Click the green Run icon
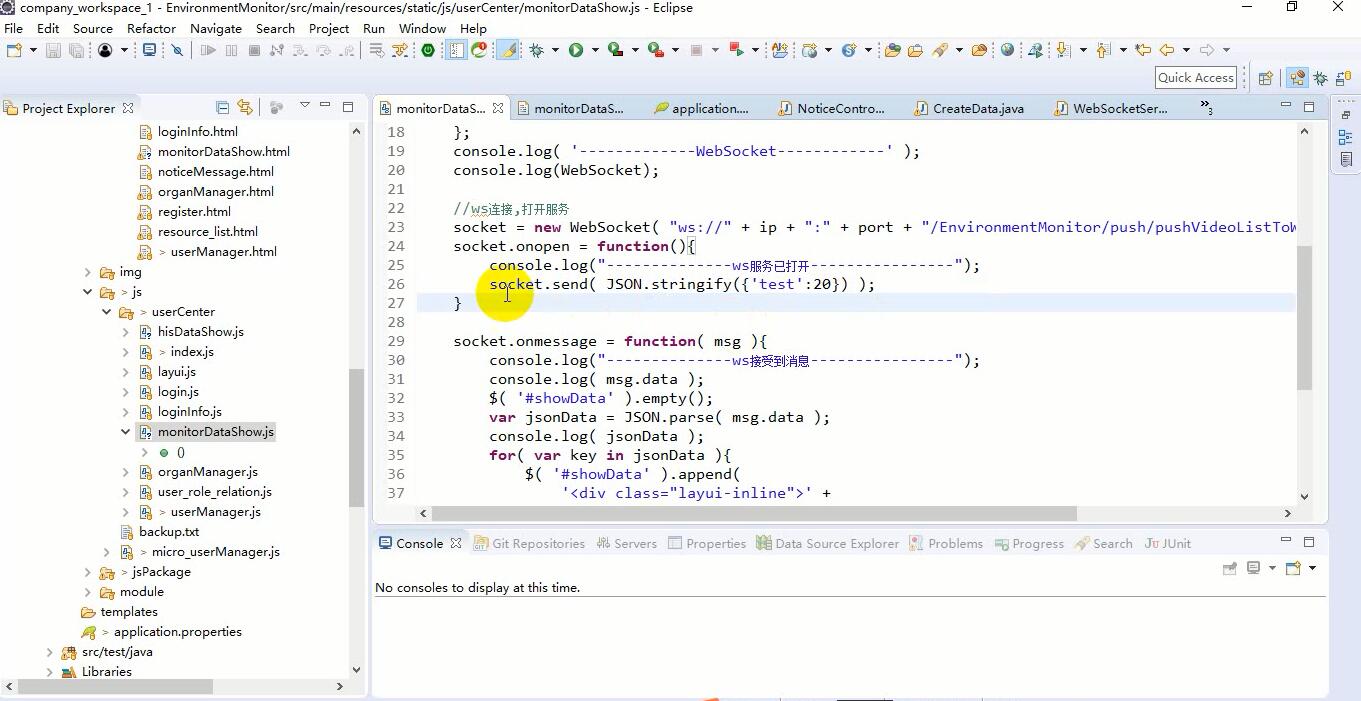The width and height of the screenshot is (1361, 701). 576,50
